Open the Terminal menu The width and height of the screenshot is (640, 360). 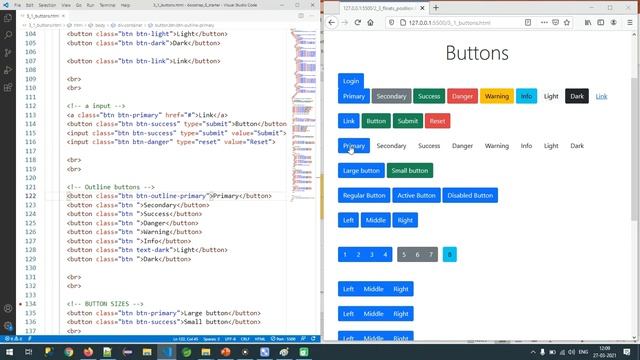[107, 5]
